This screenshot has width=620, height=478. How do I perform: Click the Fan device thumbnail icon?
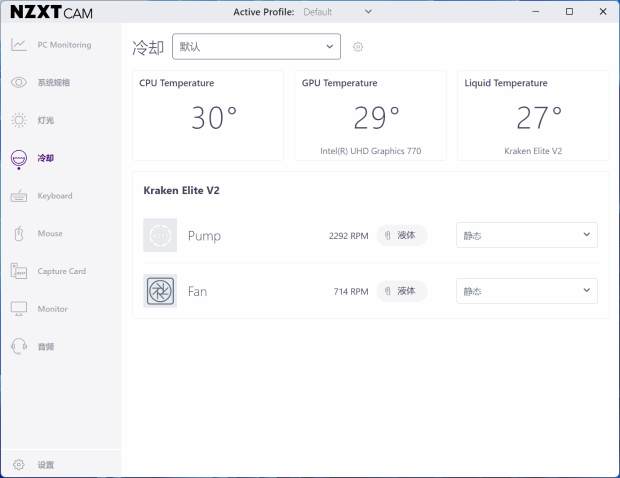coord(160,291)
